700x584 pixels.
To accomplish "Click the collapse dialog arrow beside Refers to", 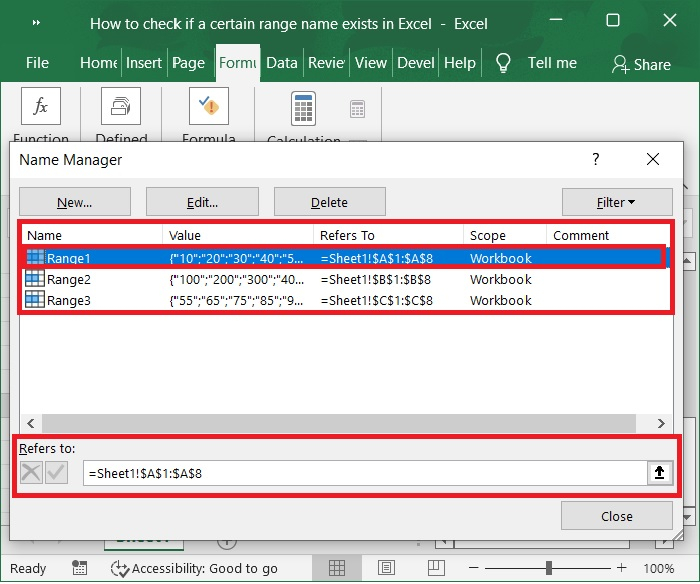I will [659, 473].
